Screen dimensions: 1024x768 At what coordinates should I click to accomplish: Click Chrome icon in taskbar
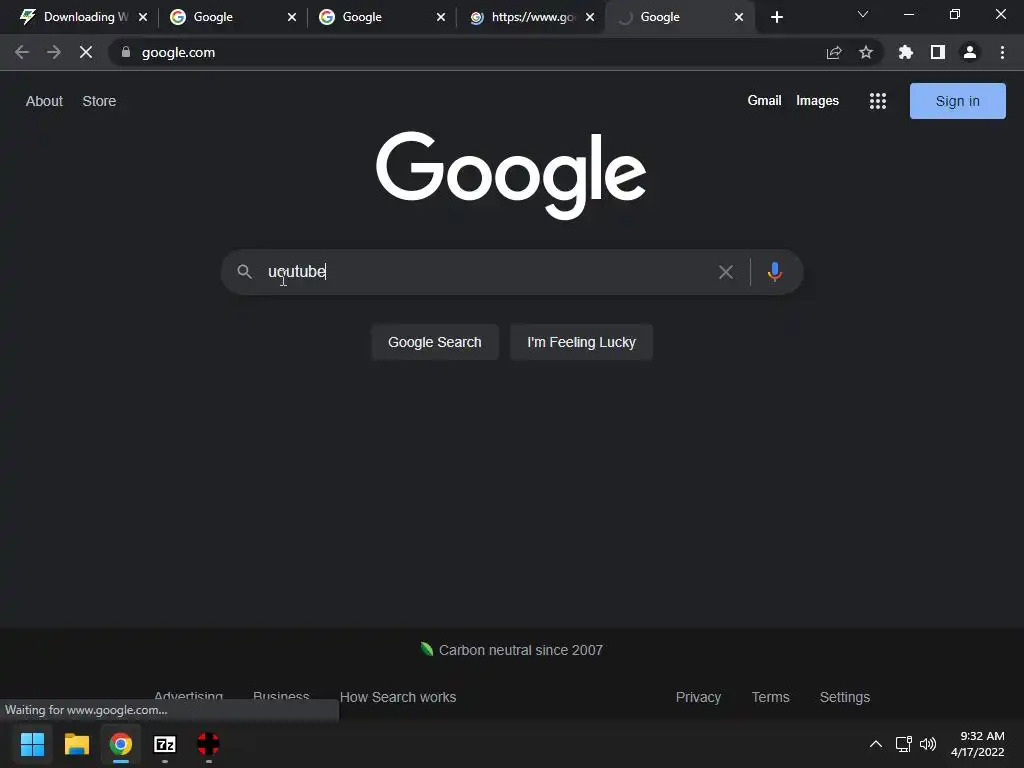(121, 744)
